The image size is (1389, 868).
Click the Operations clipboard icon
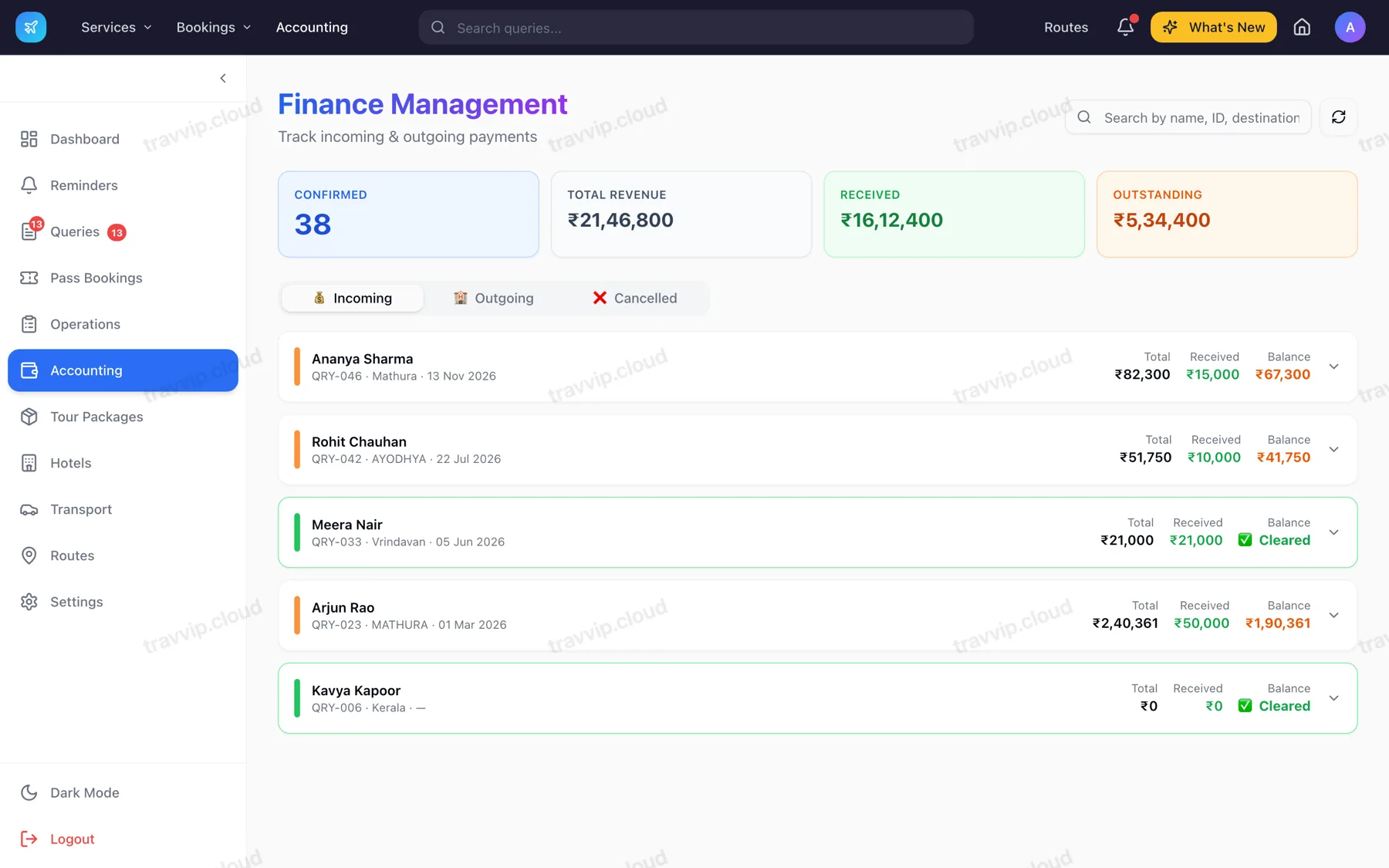tap(29, 324)
